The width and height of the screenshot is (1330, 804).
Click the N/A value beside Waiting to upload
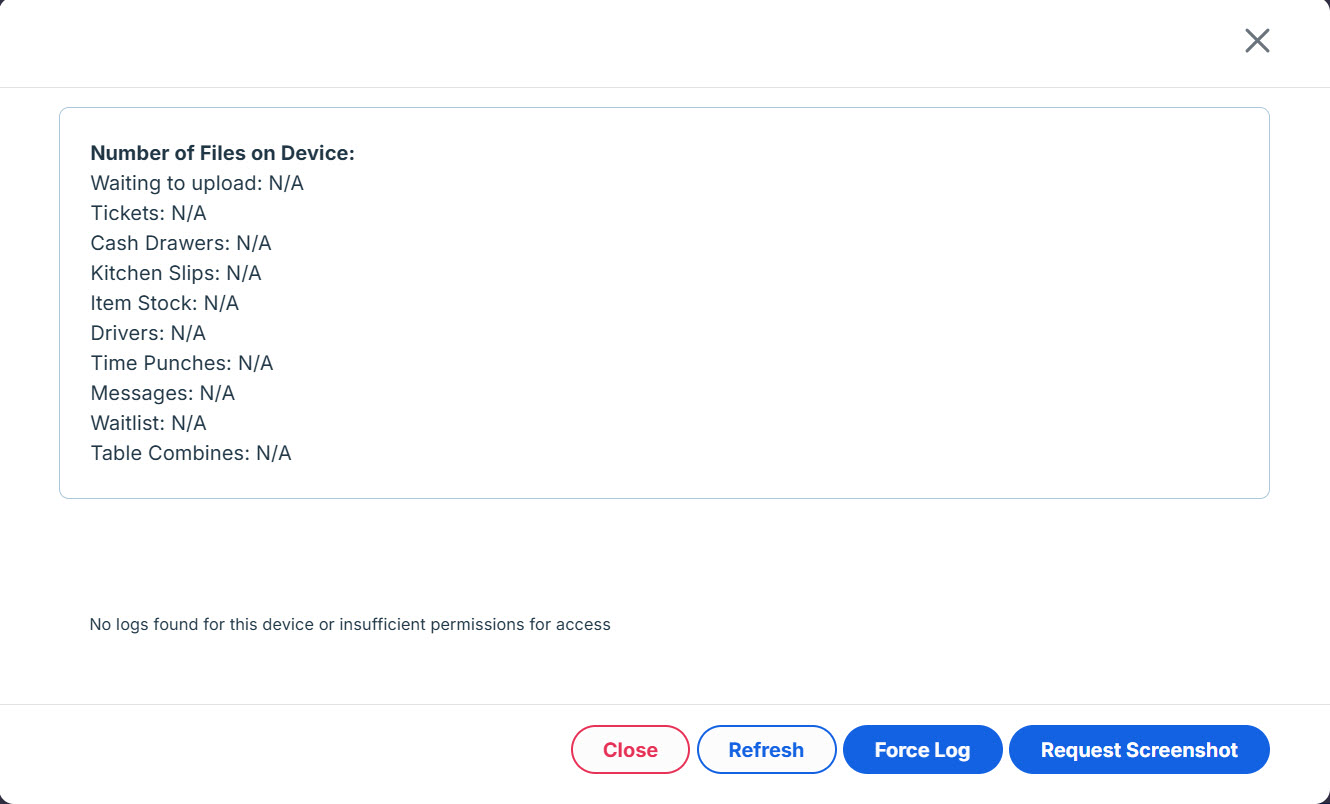(286, 183)
